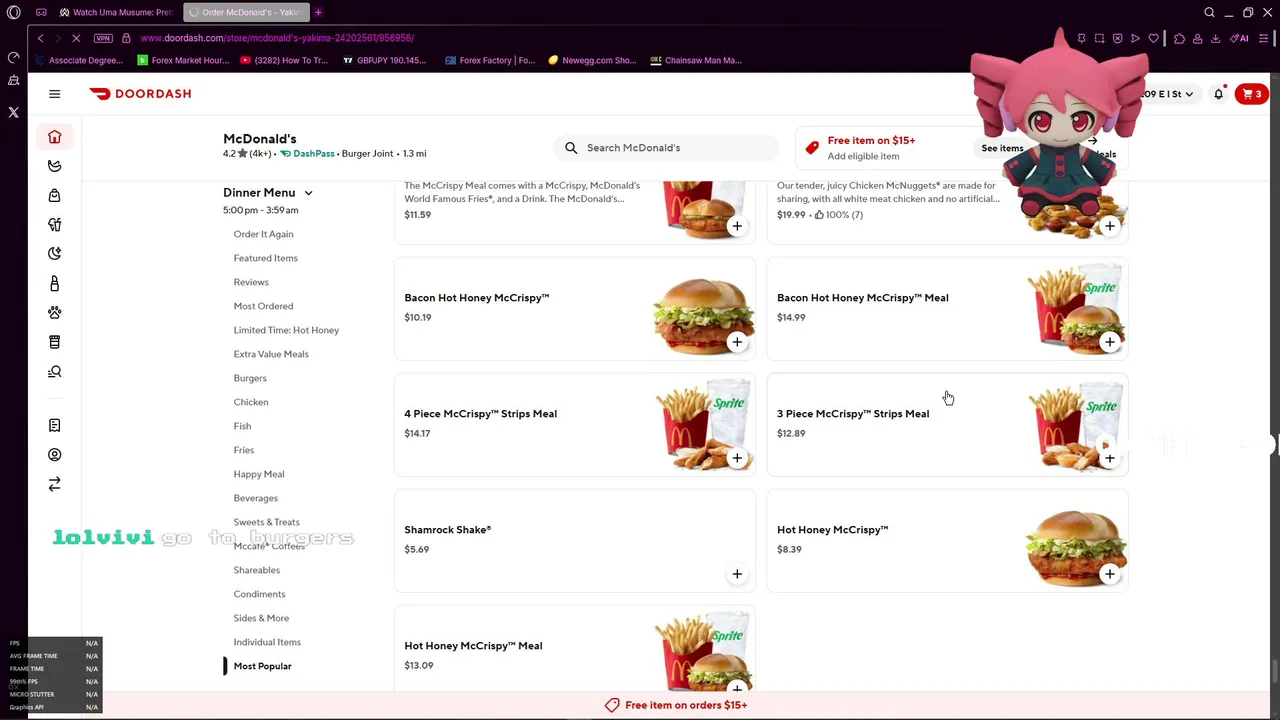
Task: Select the lipstick Beauty sidebar icon
Action: click(x=55, y=283)
